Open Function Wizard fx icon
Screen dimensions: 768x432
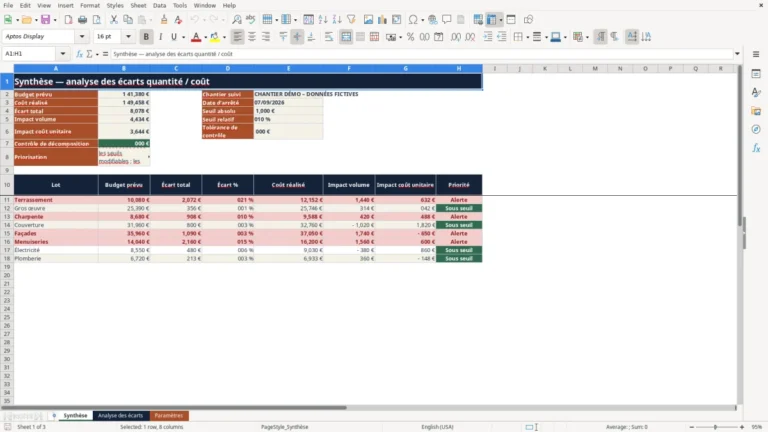coord(79,54)
